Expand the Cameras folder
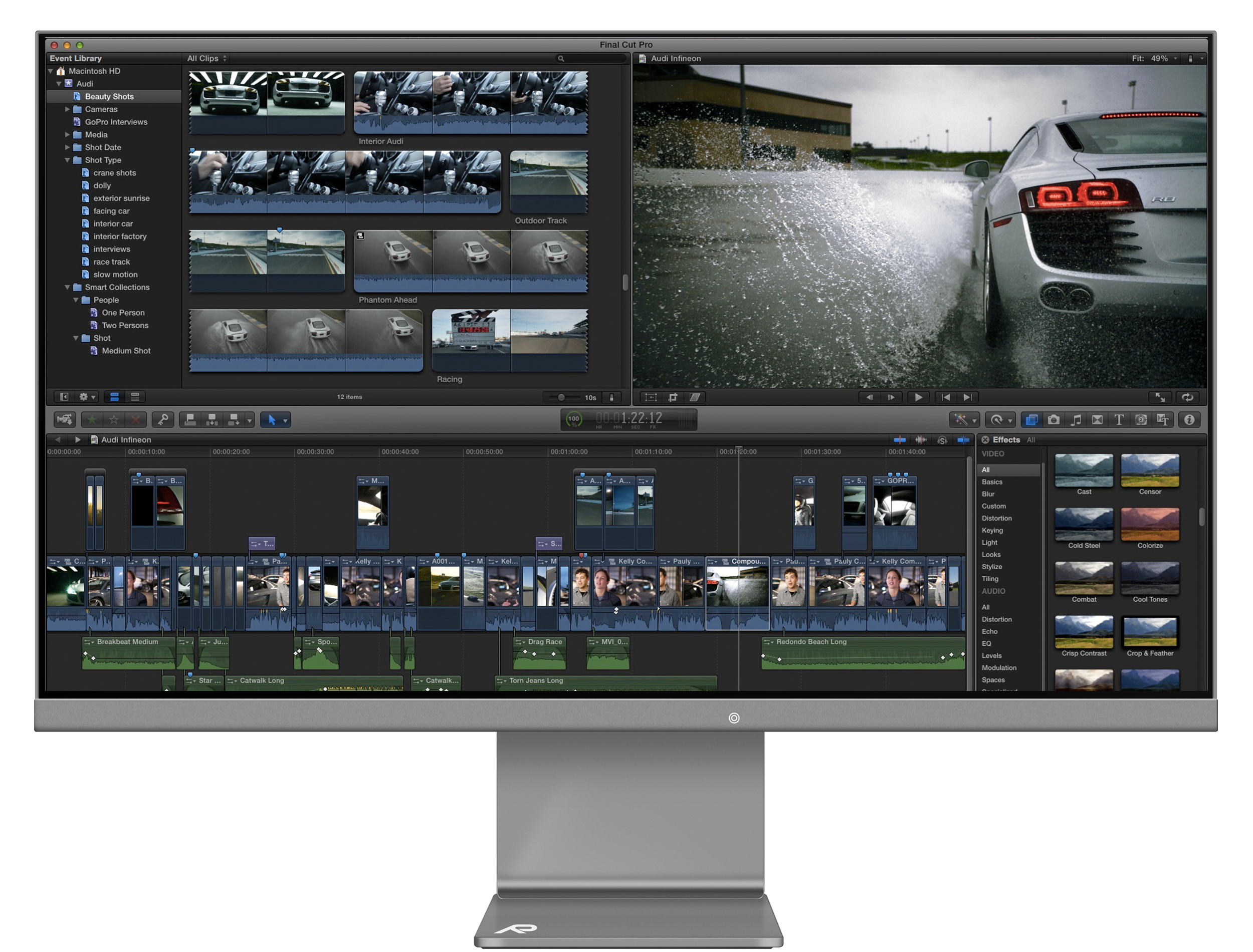The height and width of the screenshot is (952, 1253). click(x=68, y=109)
